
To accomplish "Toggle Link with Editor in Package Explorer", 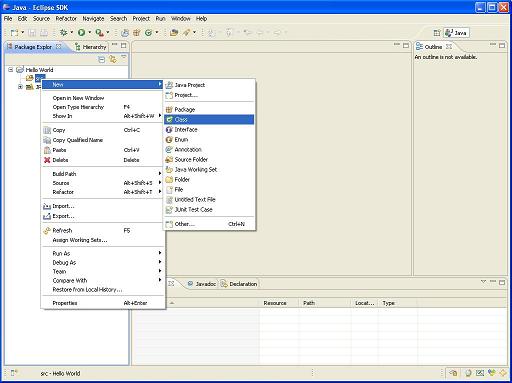I will (x=113, y=60).
